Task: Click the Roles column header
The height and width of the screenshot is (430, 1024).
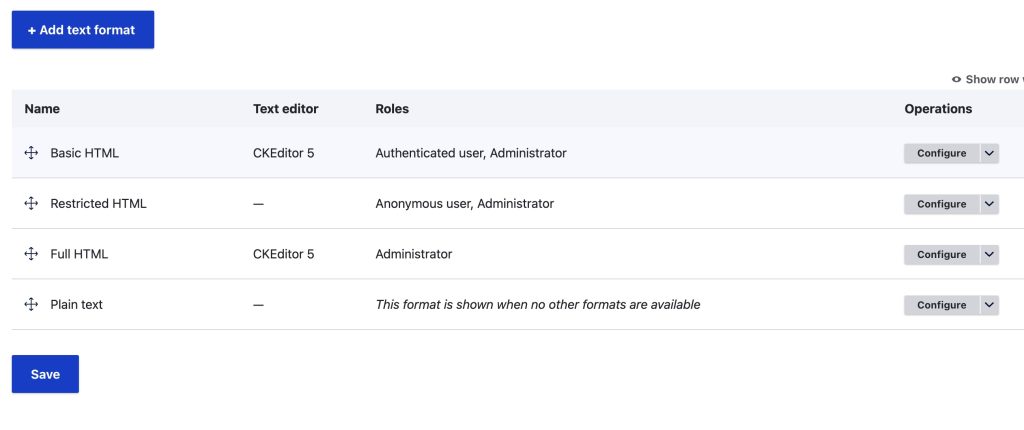Action: (392, 108)
